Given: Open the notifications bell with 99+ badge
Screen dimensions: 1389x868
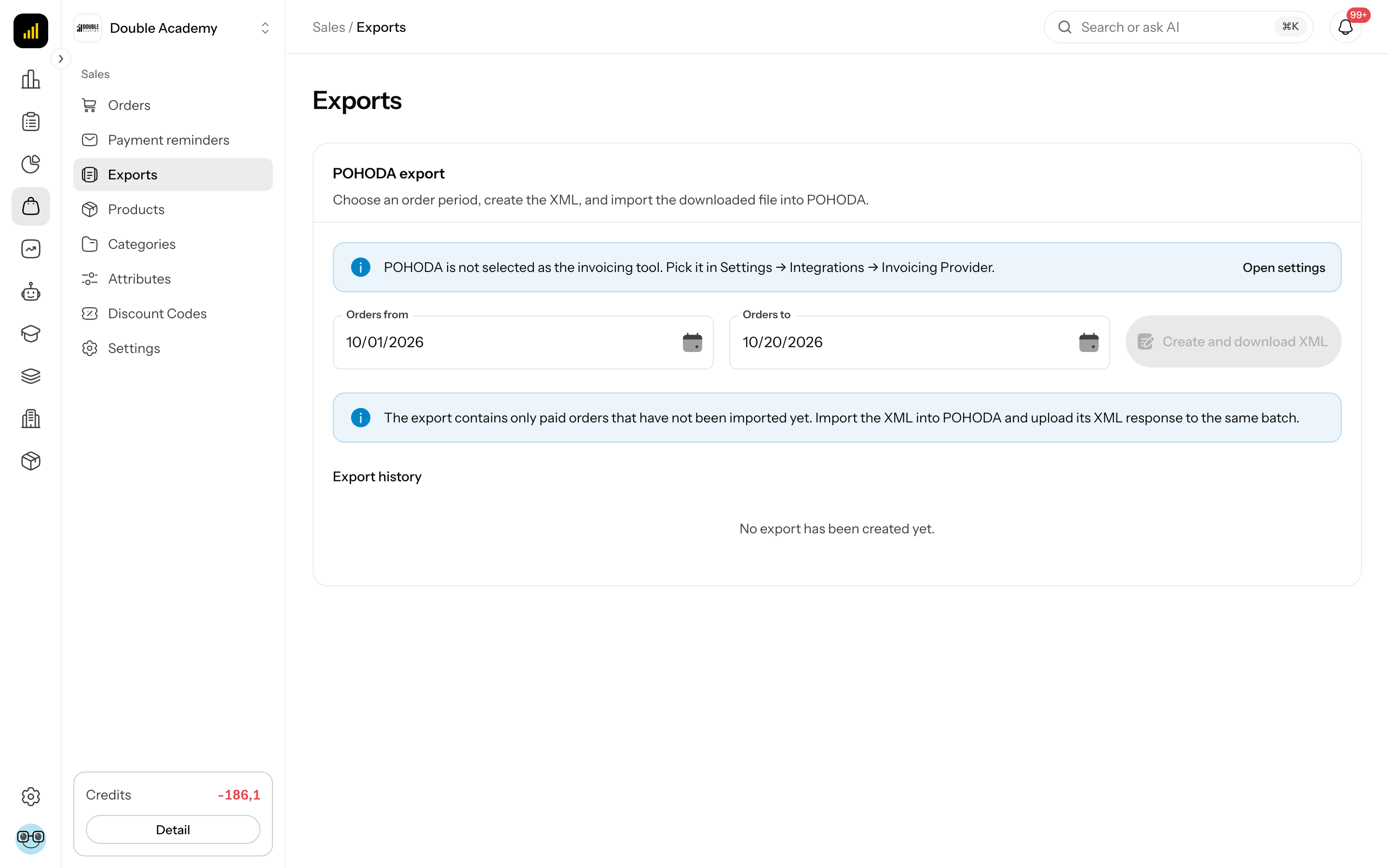Looking at the screenshot, I should click(x=1346, y=27).
